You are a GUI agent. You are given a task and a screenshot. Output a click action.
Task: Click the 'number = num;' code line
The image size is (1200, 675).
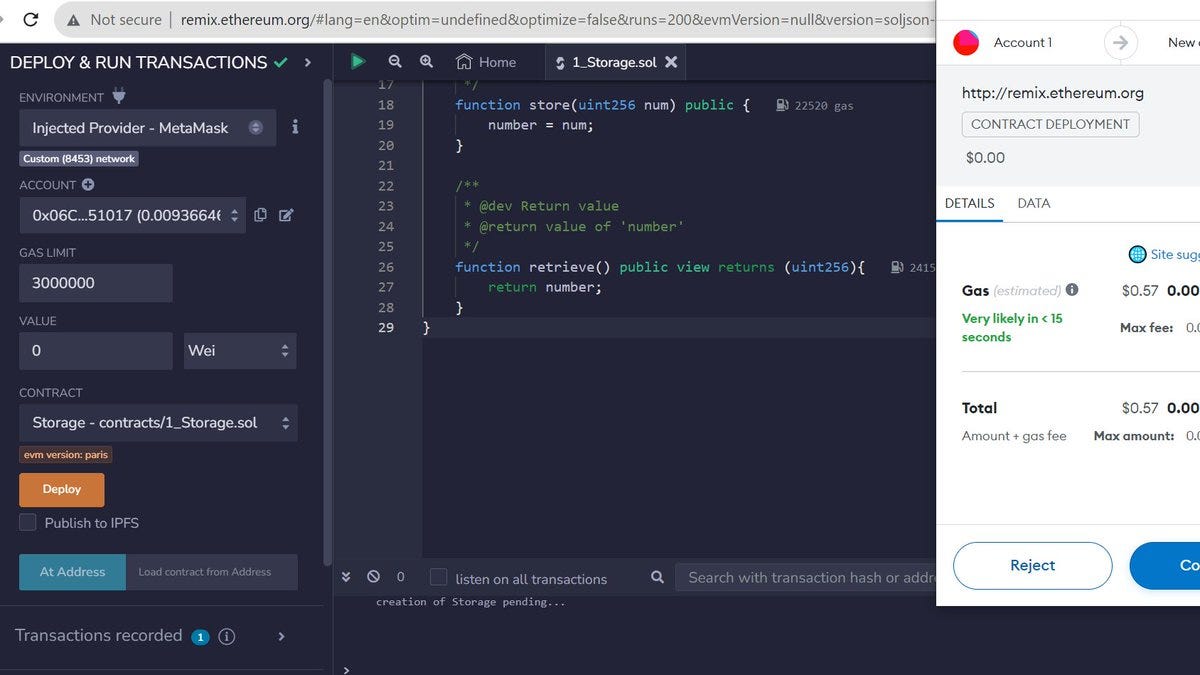point(541,125)
